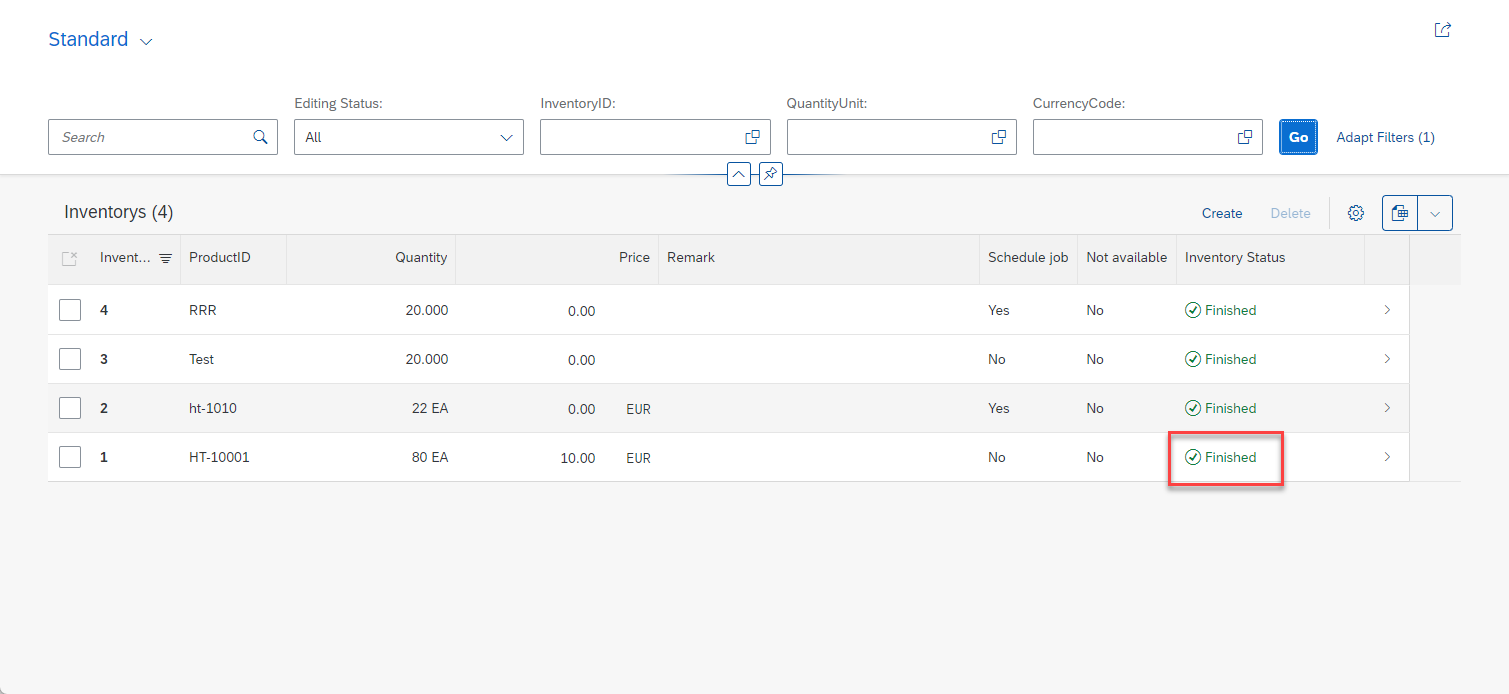Click Schedule job 'Yes' in ht-1010 row

(999, 408)
